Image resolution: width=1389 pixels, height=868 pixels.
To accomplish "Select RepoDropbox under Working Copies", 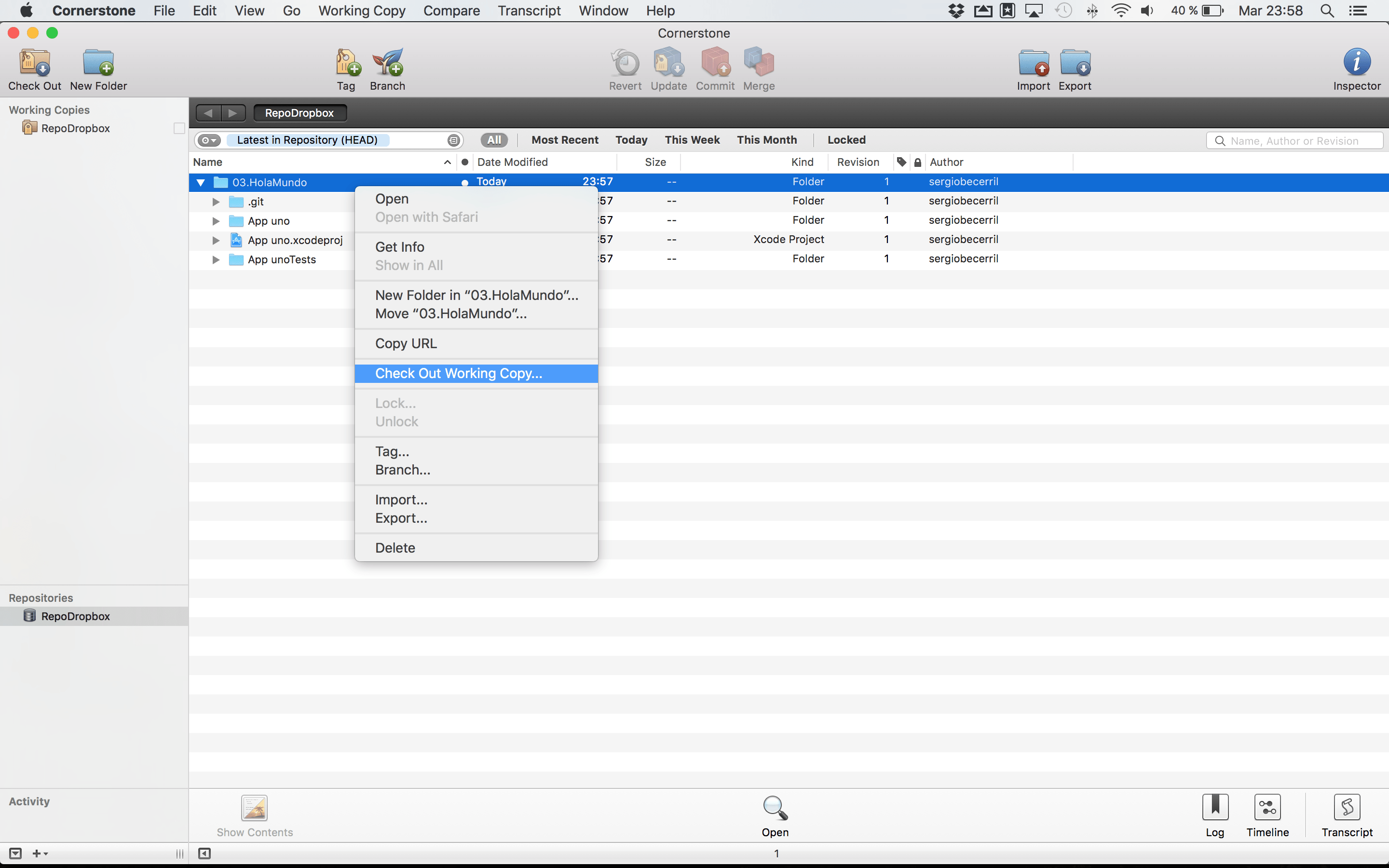I will pos(94,128).
